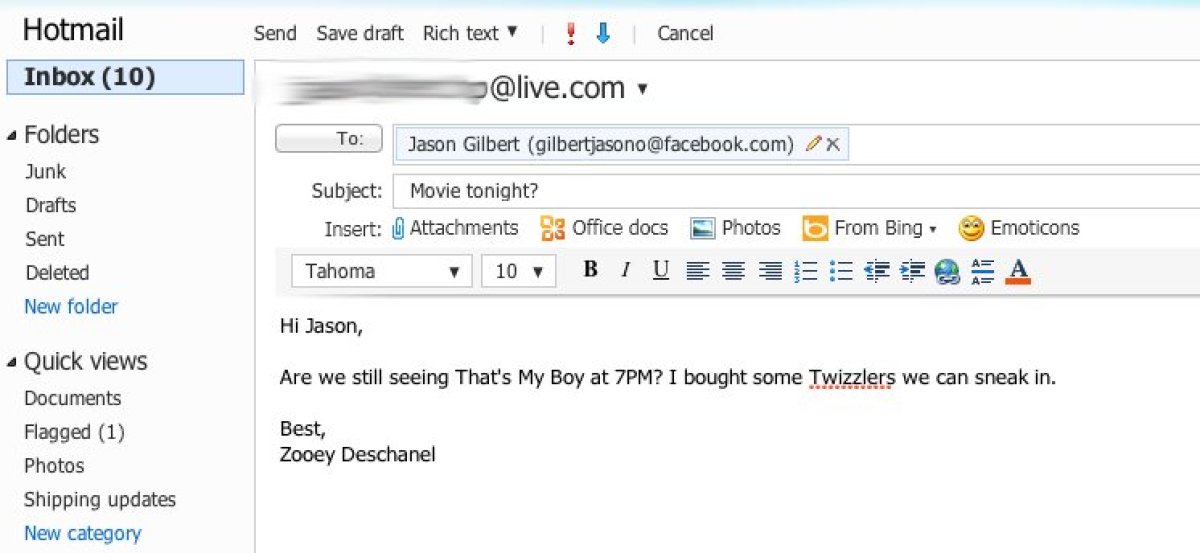The image size is (1200, 553).
Task: Mark message as high priority
Action: (x=570, y=34)
